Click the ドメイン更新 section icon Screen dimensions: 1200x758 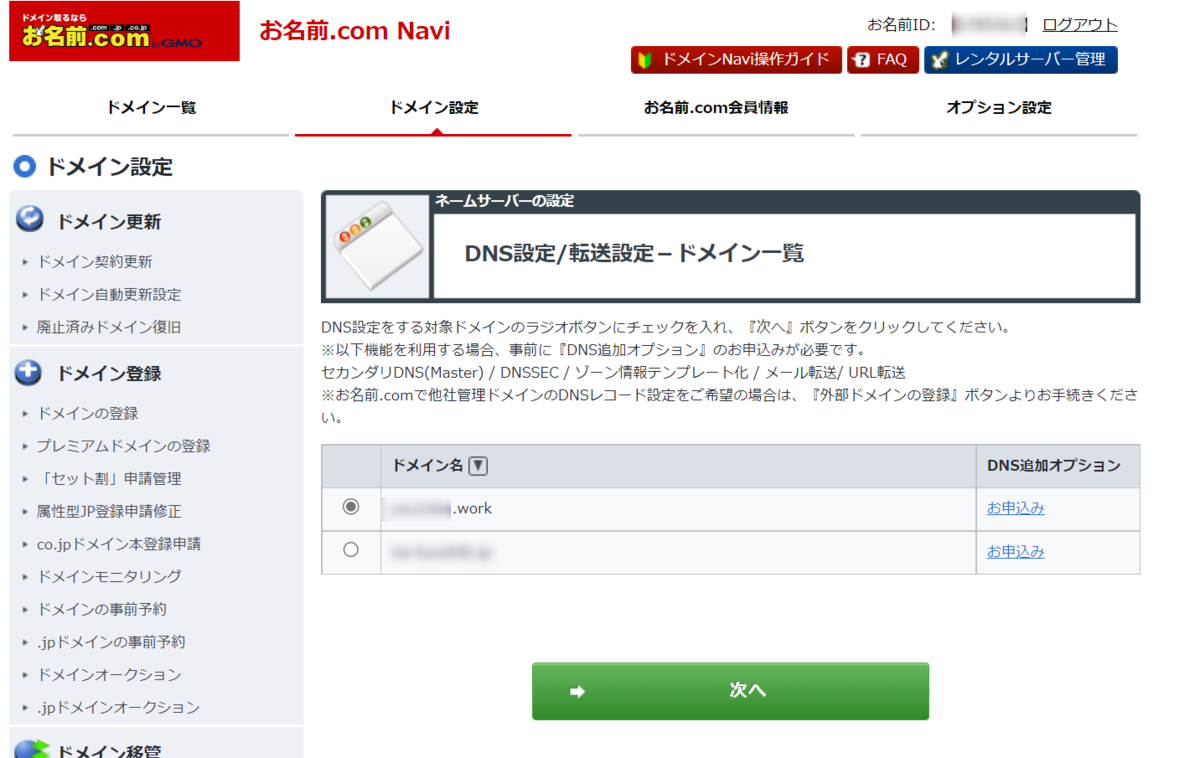[30, 220]
